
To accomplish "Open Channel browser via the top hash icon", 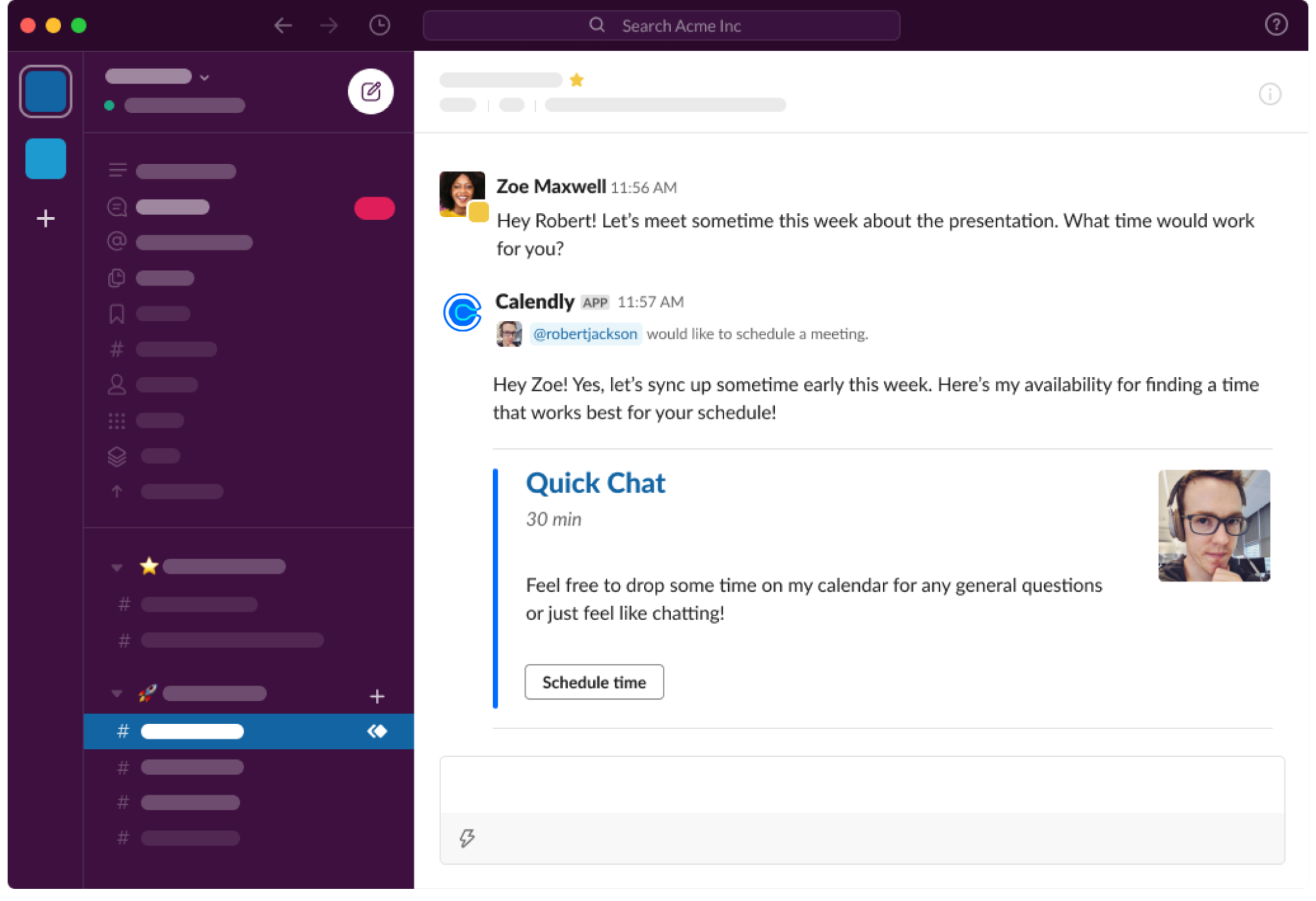I will coord(117,349).
